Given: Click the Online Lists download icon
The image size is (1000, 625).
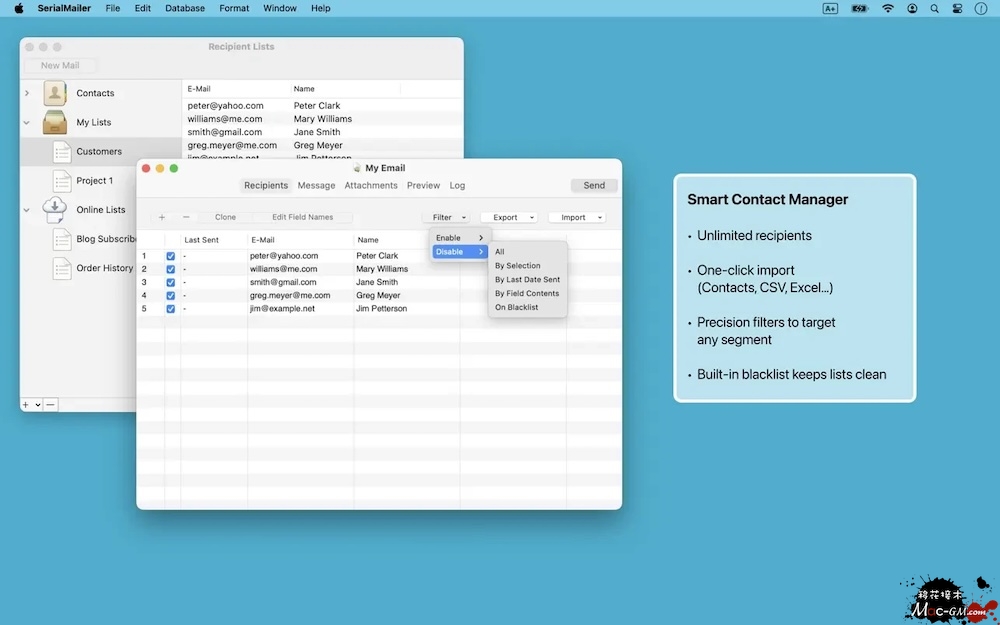Looking at the screenshot, I should [55, 210].
